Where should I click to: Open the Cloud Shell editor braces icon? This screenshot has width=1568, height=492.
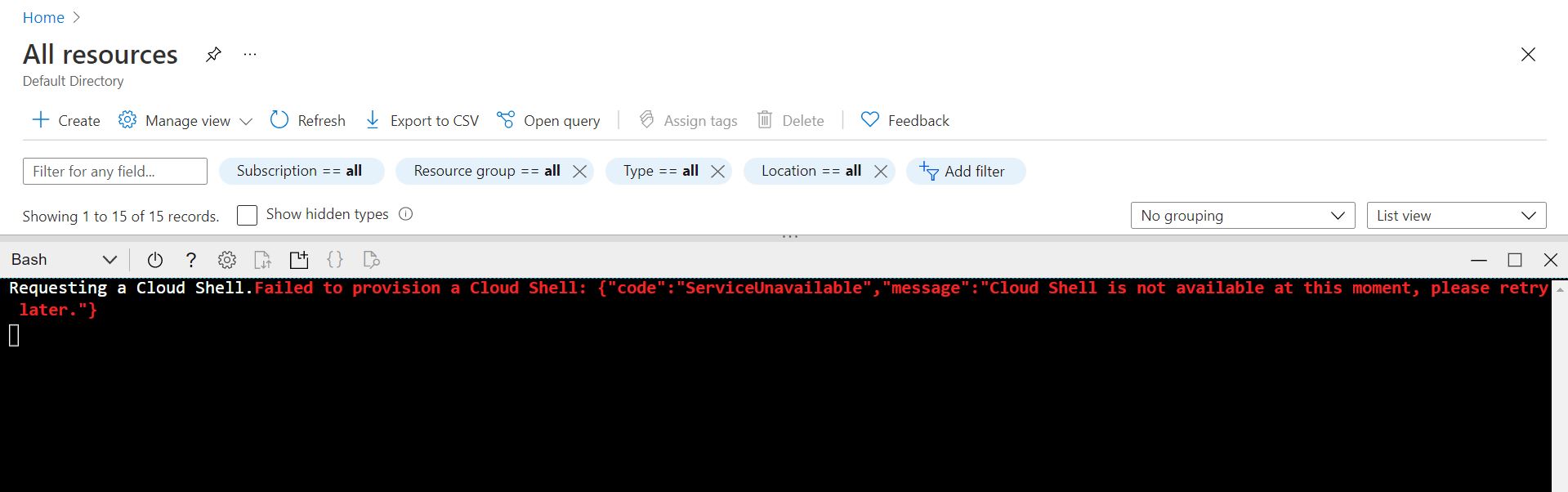point(335,260)
